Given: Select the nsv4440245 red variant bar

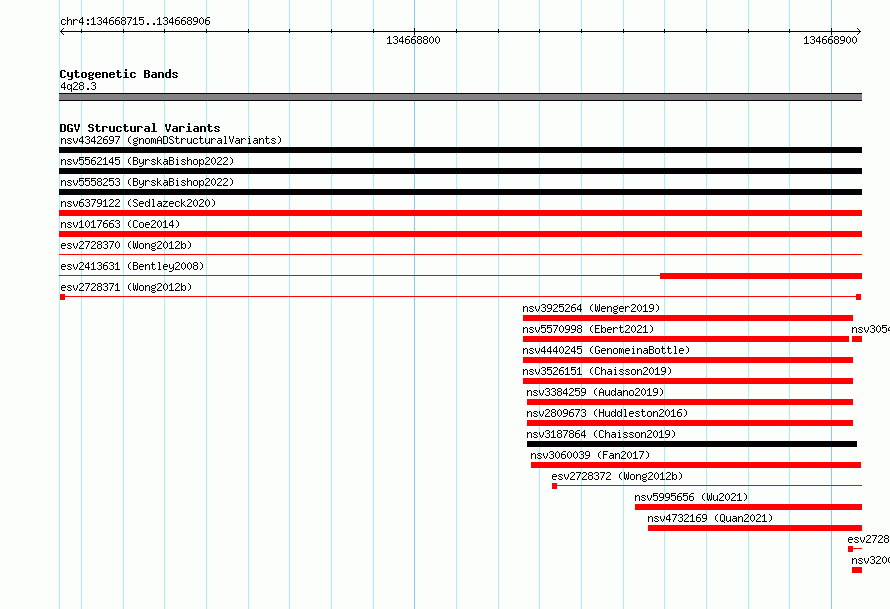Looking at the screenshot, I should [x=687, y=360].
